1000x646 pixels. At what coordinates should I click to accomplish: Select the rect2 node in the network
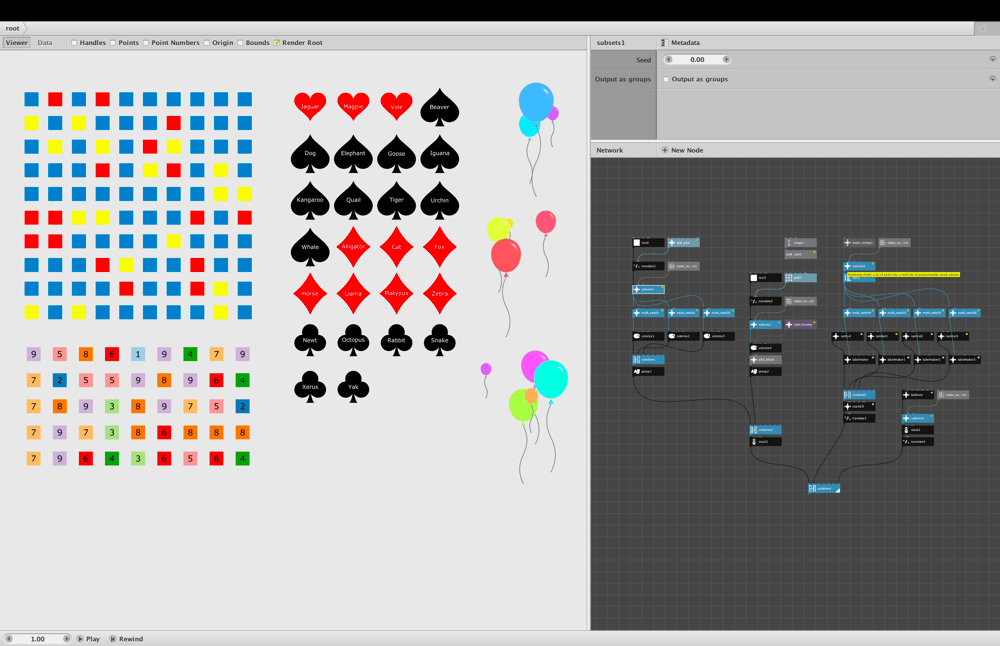coord(648,242)
